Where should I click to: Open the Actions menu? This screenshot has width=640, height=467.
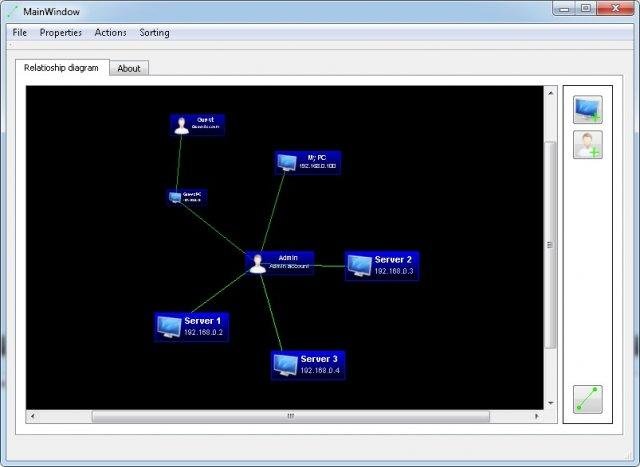pos(111,33)
